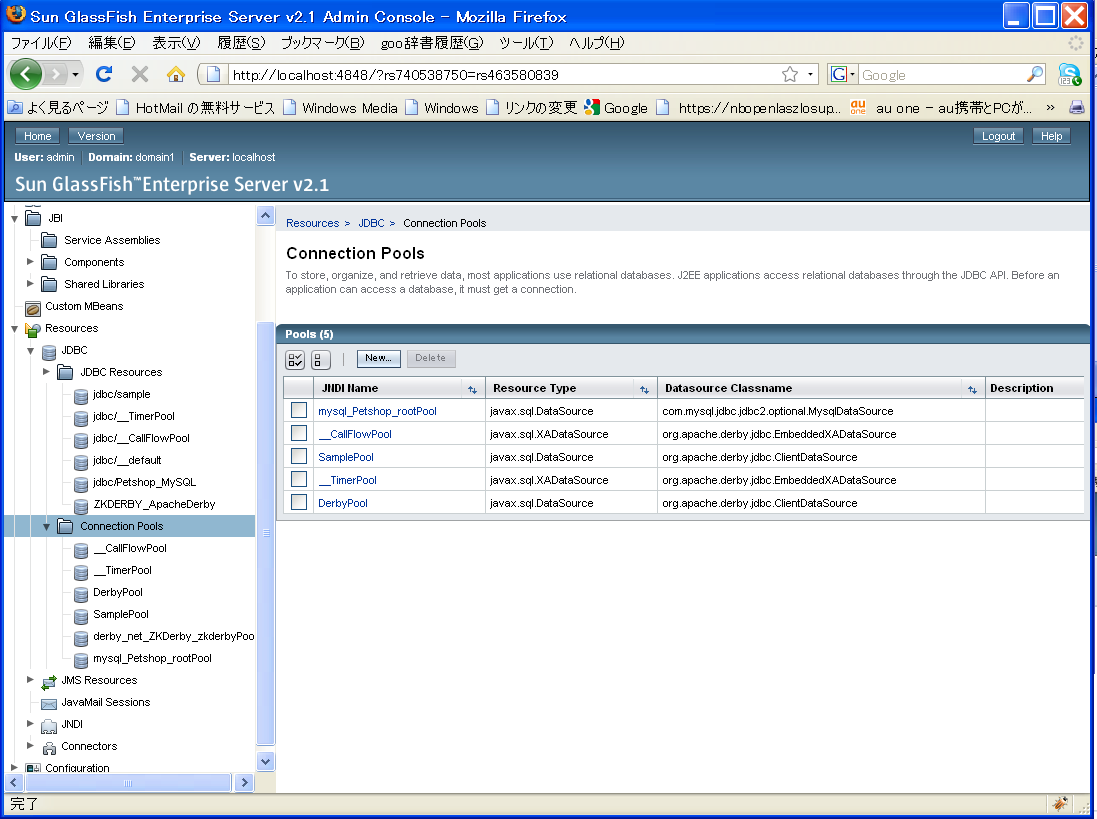Screen dimensions: 1097x819
Task: Click the Custom MBeans tree icon
Action: (x=33, y=308)
